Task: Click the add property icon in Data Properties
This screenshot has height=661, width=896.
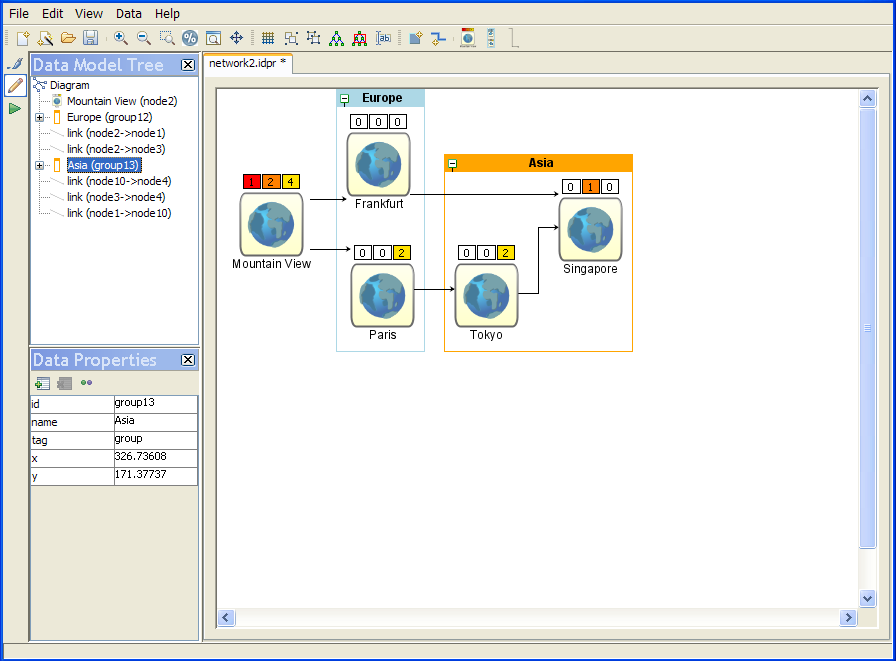Action: pyautogui.click(x=42, y=383)
